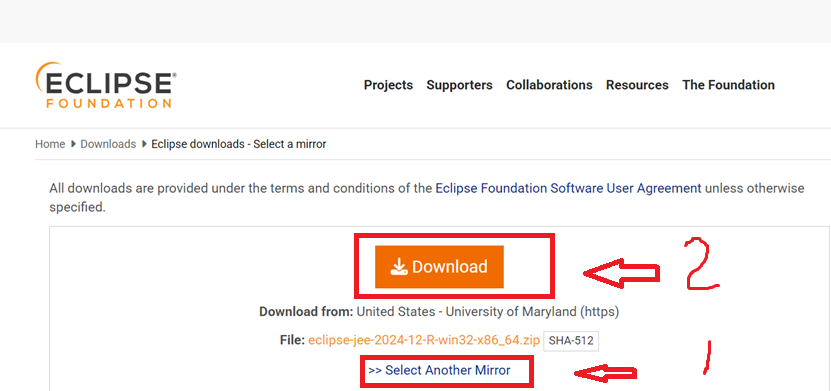This screenshot has height=391, width=831.
Task: Click the download arrow icon in orange button
Action: (x=399, y=267)
